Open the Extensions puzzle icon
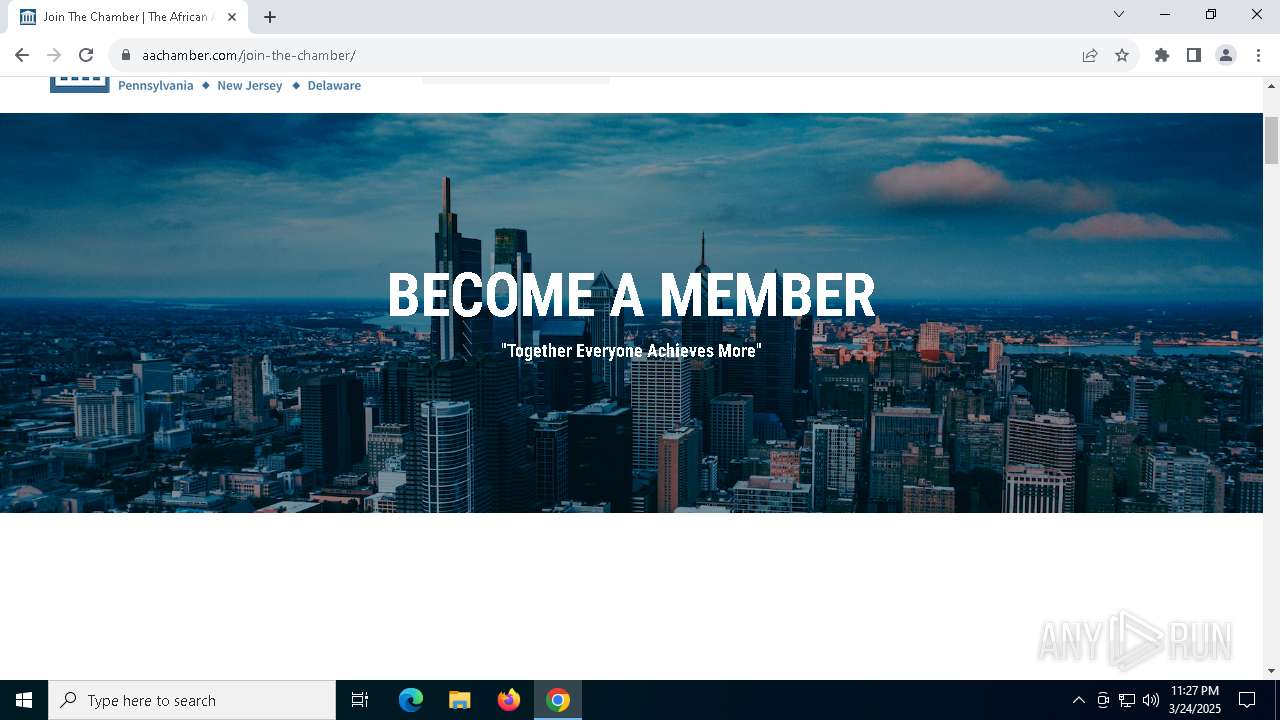Viewport: 1280px width, 720px height. (1162, 55)
